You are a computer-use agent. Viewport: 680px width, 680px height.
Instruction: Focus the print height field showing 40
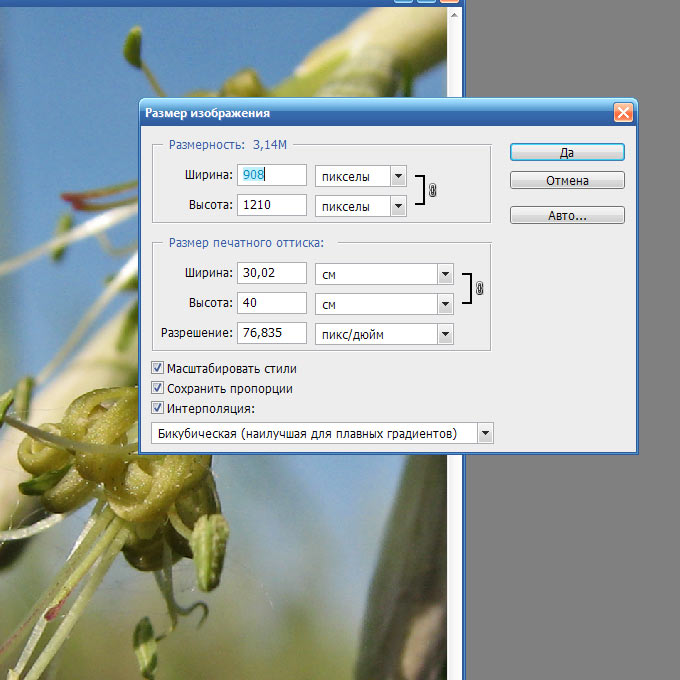271,303
